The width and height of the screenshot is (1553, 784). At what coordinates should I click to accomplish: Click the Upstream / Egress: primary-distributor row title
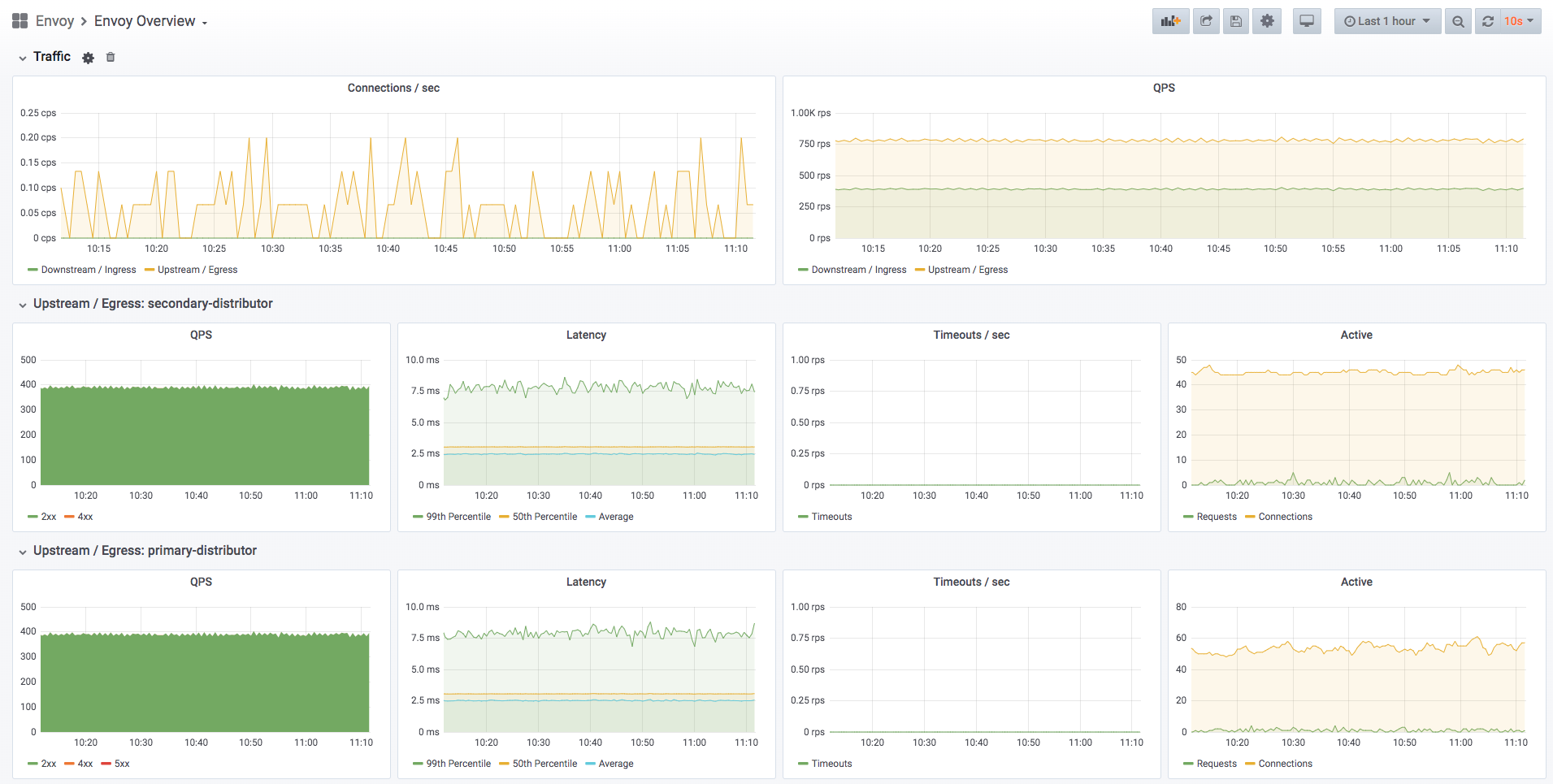pos(145,551)
